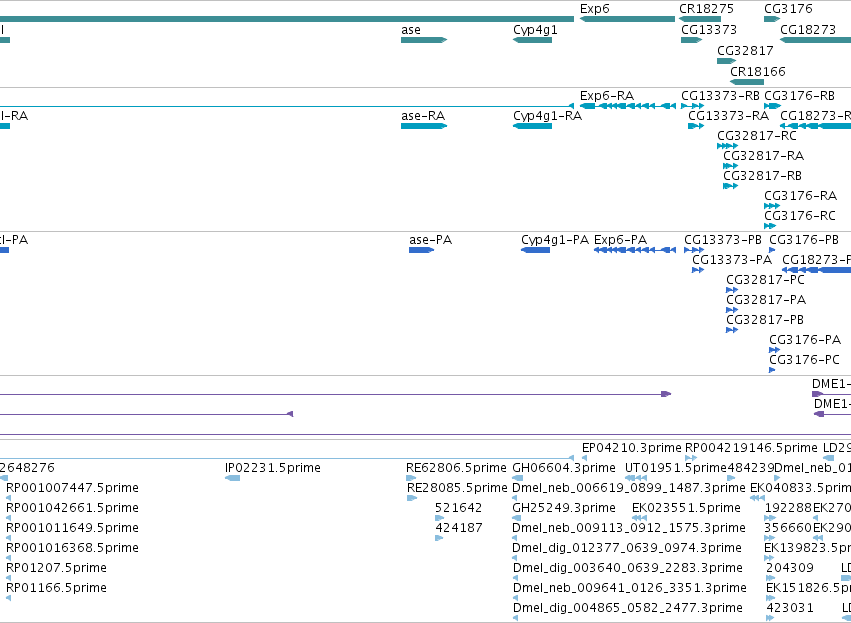
Task: Click the RP01207.5prime EST label
Action: [56, 568]
